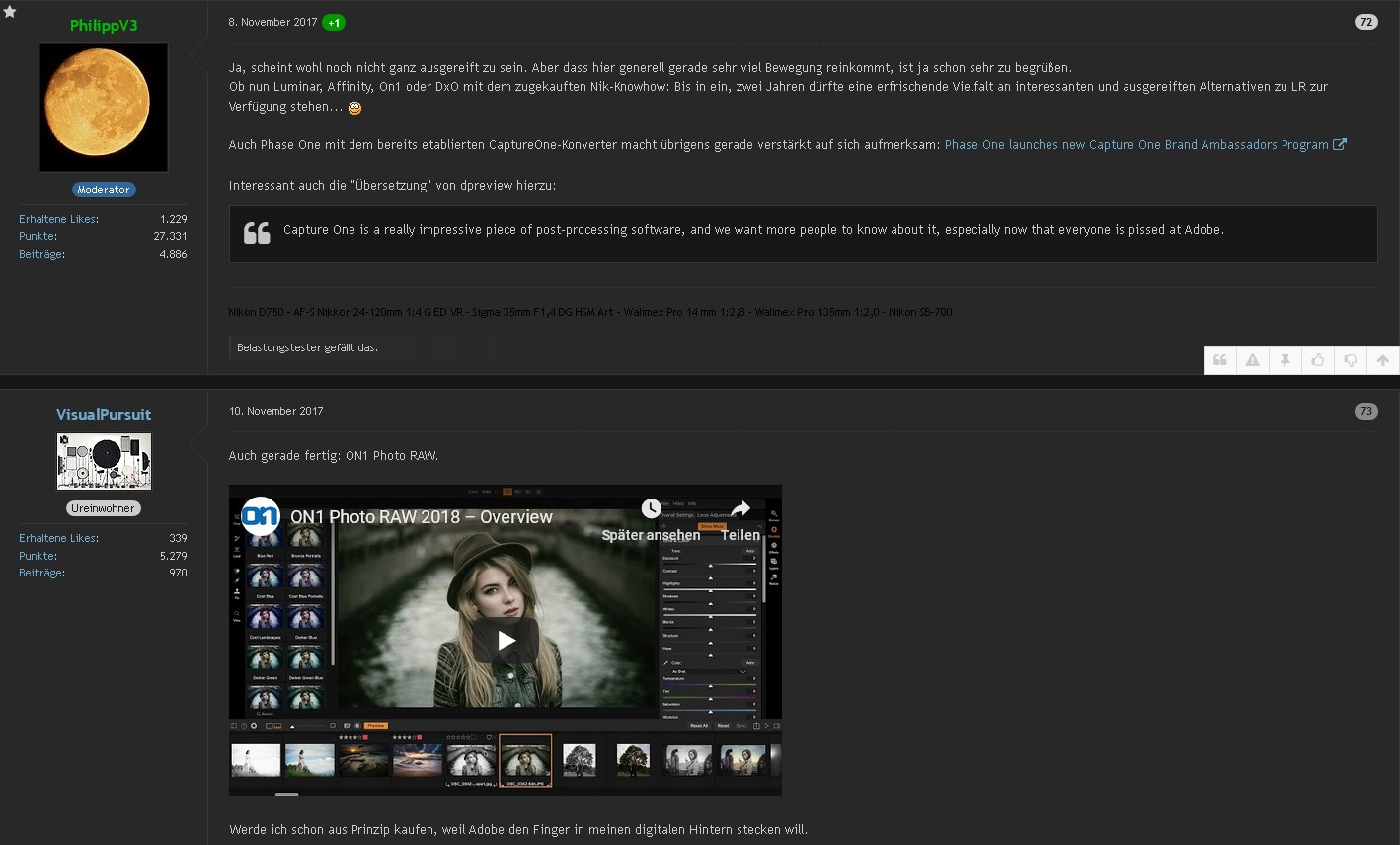
Task: Open VisualPursuit user profile name
Action: pyautogui.click(x=104, y=415)
